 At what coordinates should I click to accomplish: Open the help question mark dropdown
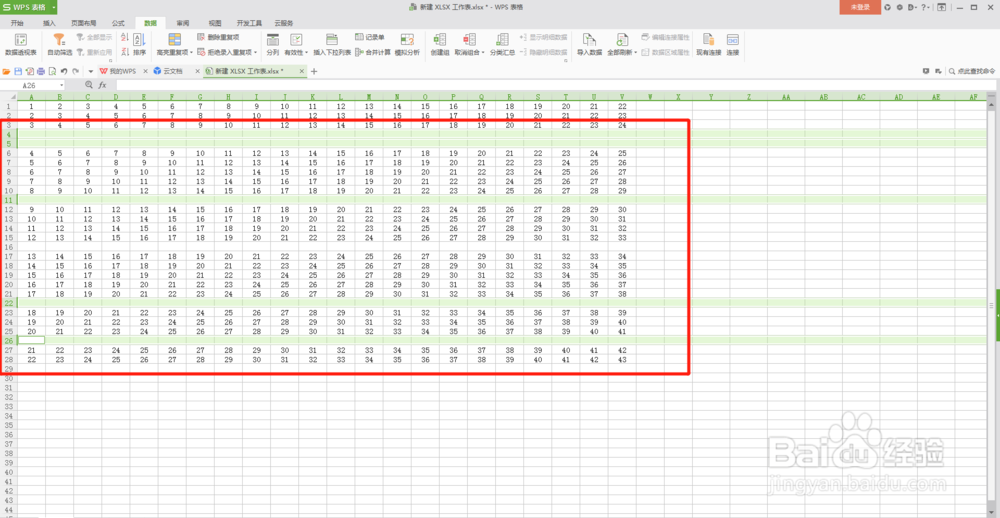click(925, 7)
